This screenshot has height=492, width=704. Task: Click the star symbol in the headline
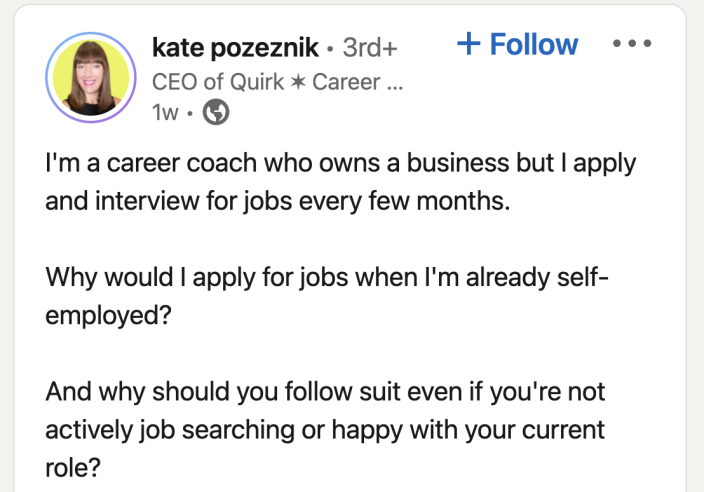[x=296, y=82]
